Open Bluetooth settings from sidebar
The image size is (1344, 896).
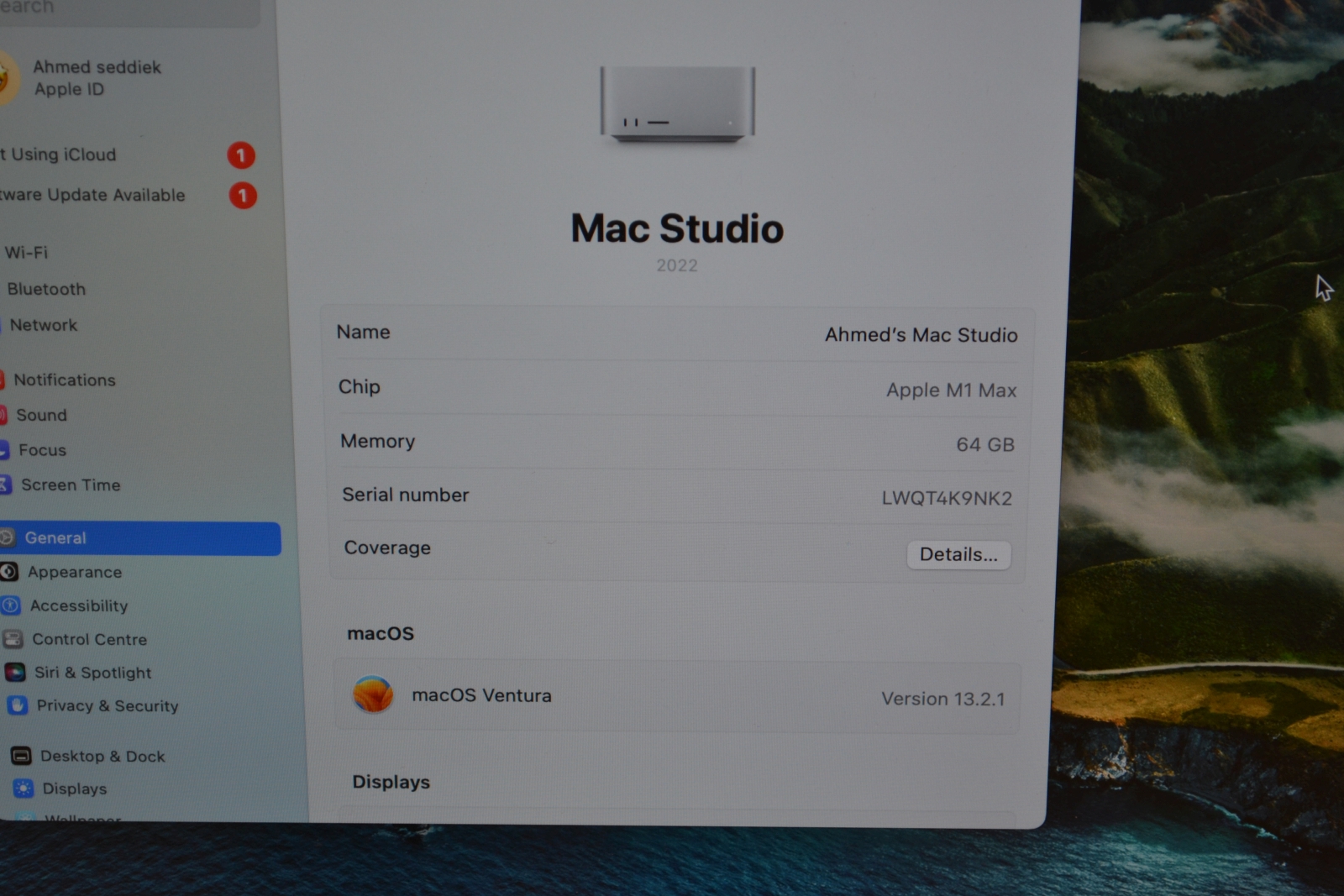[46, 290]
